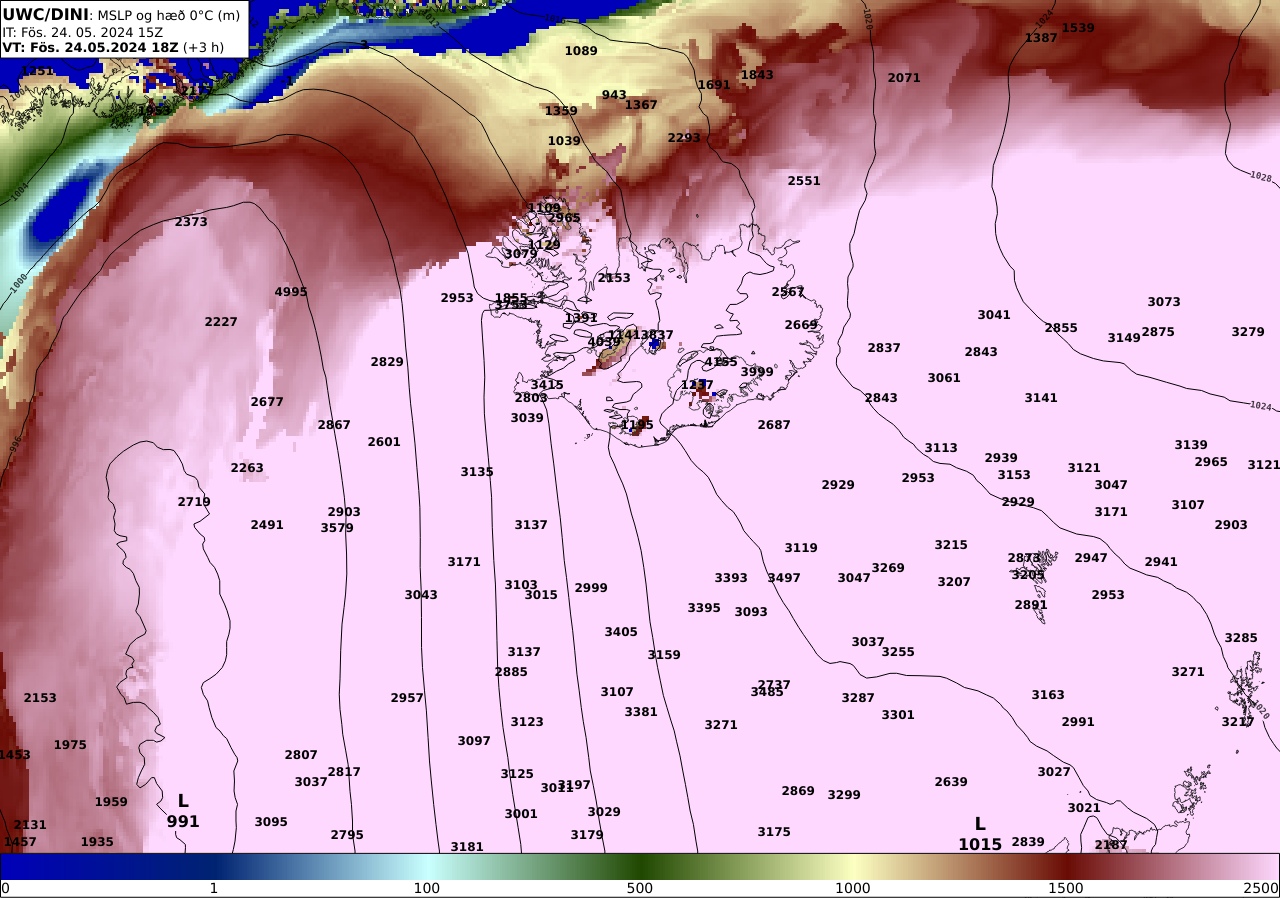
Task: Click the 3255 height value
Action: [x=898, y=652]
